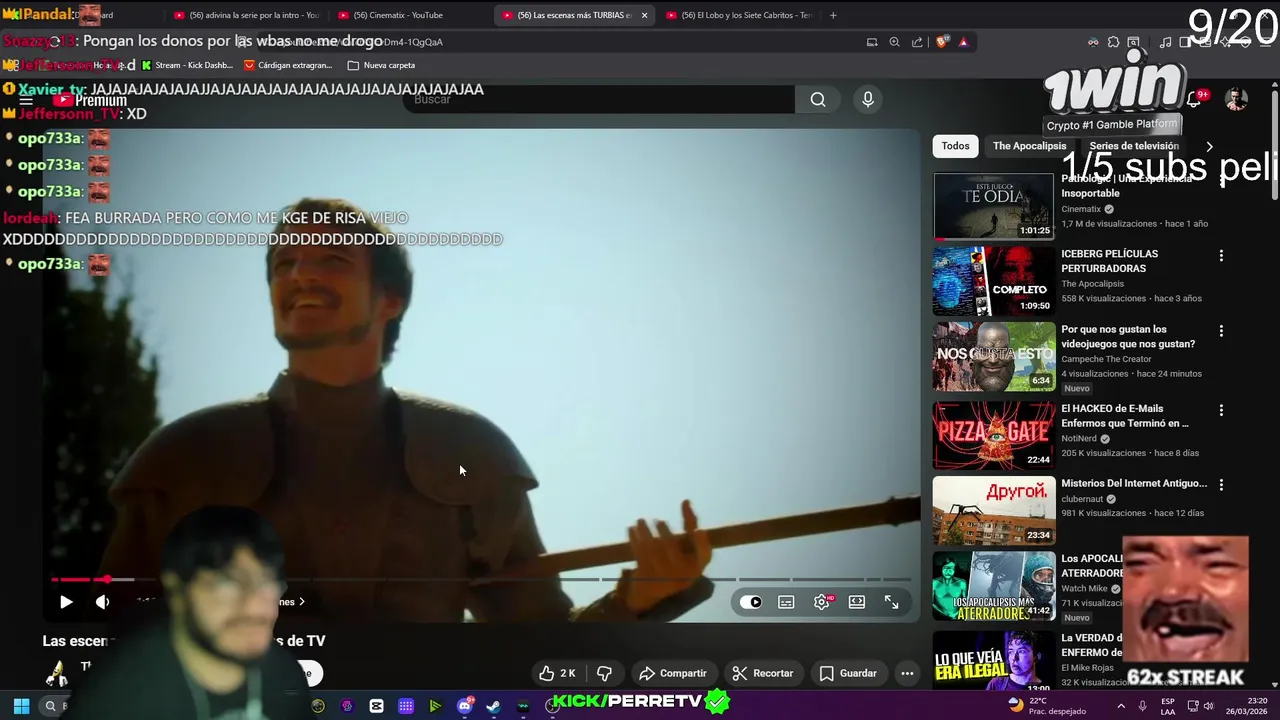Open options for Por que nos gustan video
Screen dimensions: 1280x720
pyautogui.click(x=1221, y=331)
